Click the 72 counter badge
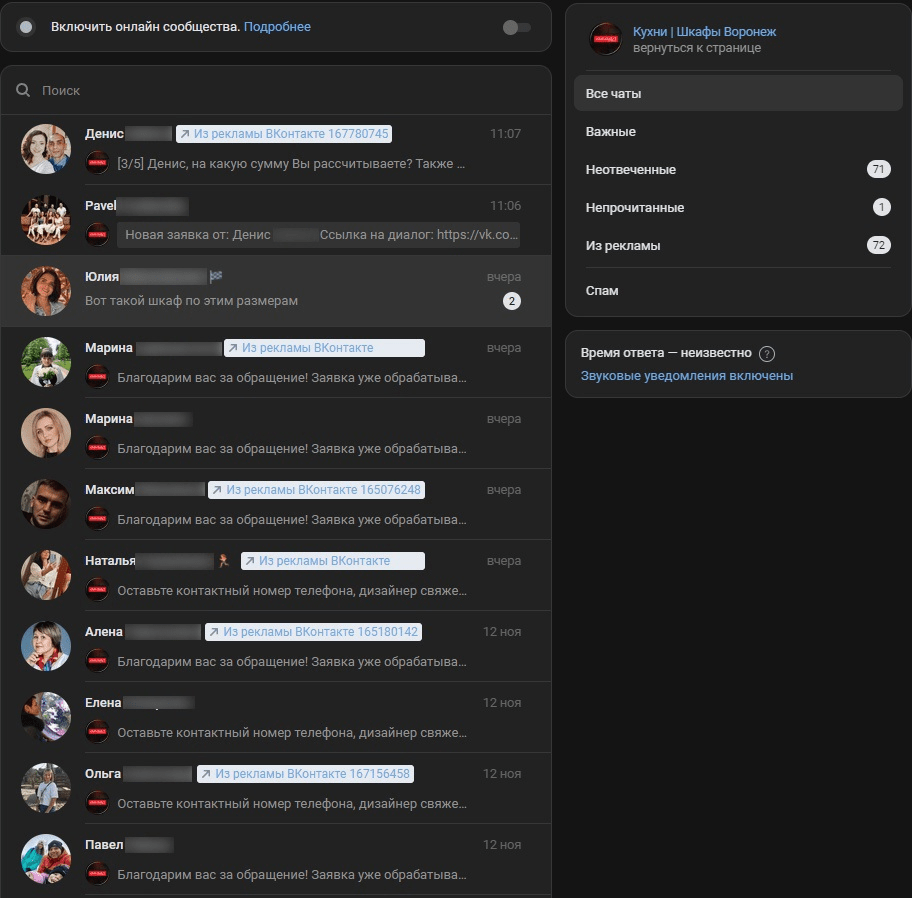Viewport: 912px width, 898px height. [x=879, y=245]
